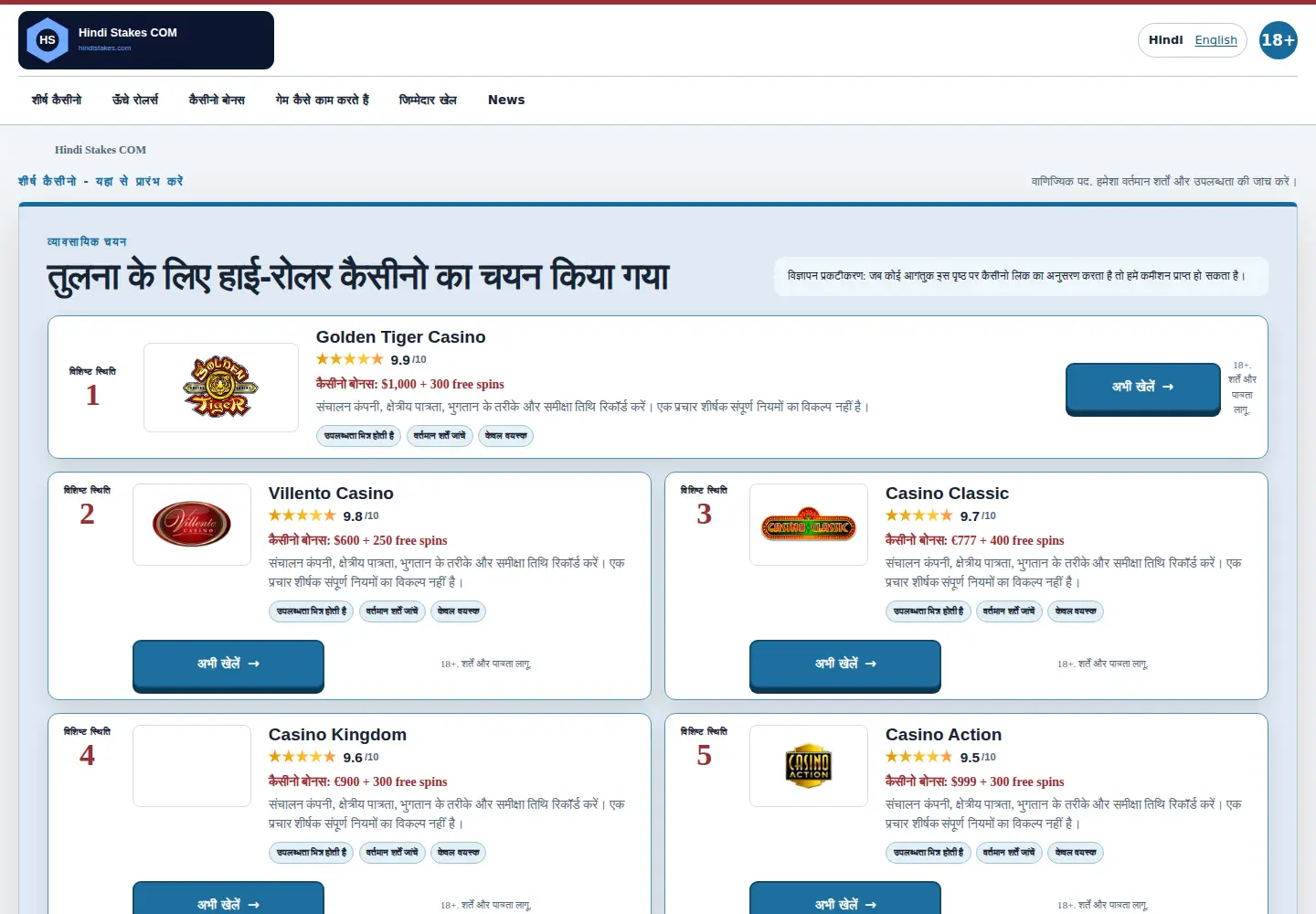Viewport: 1316px width, 914px height.
Task: Open the Villento Casino logo
Action: (192, 525)
